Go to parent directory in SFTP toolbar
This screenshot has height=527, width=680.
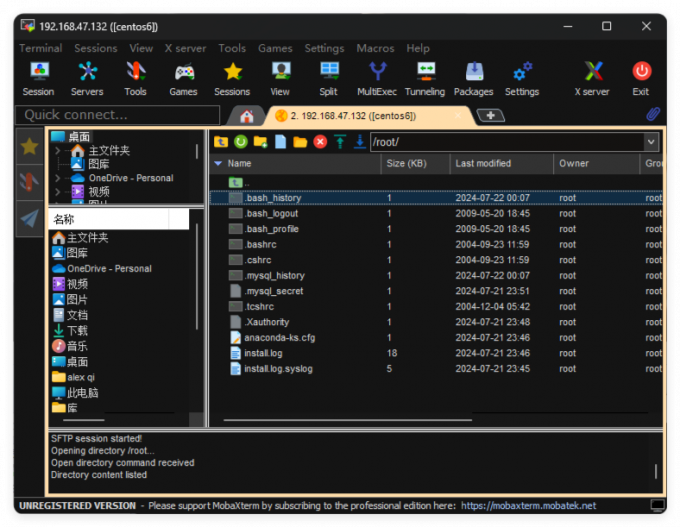[221, 142]
